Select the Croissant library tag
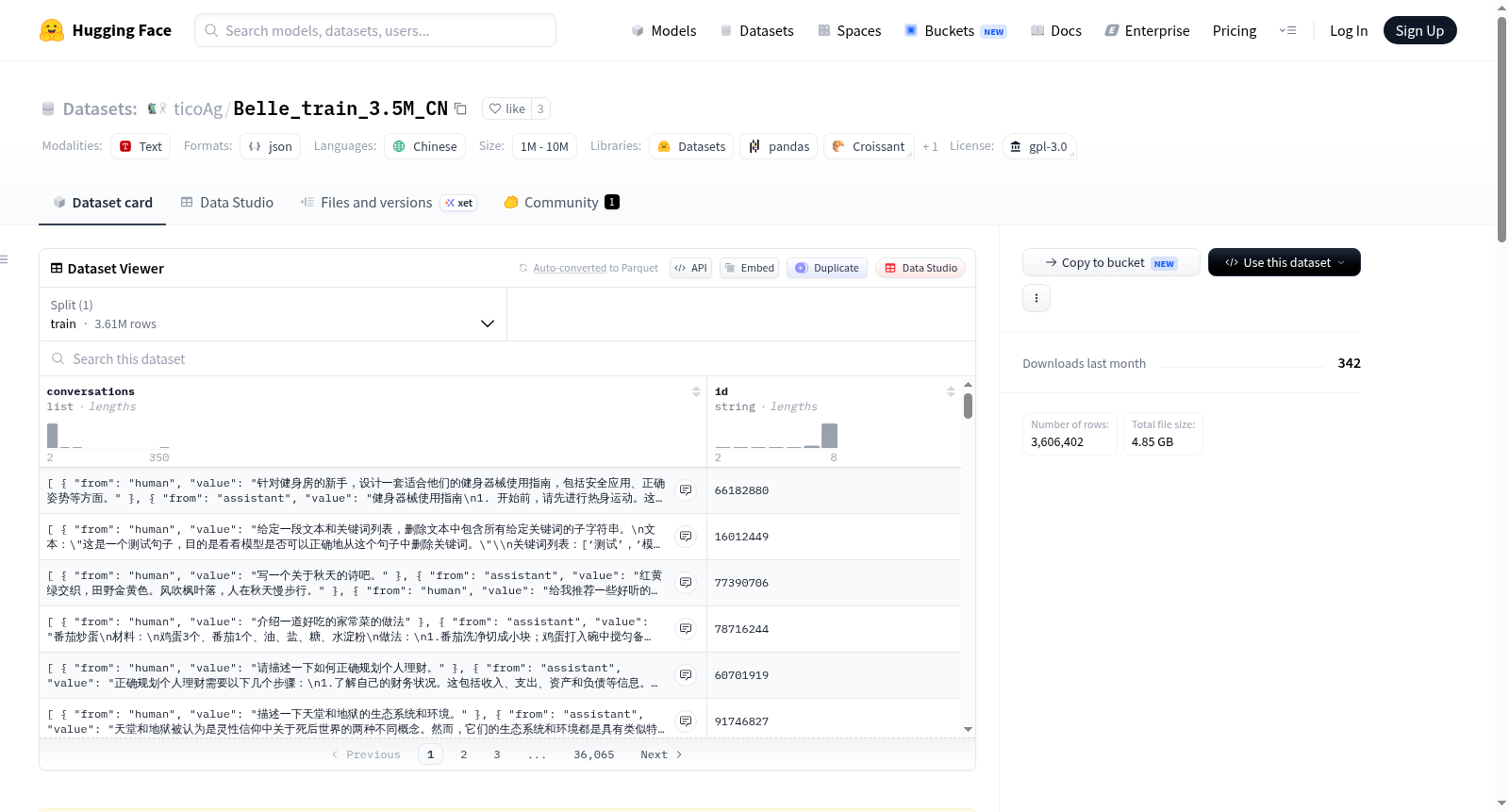Screen dimensions: 1509x812 (869, 146)
